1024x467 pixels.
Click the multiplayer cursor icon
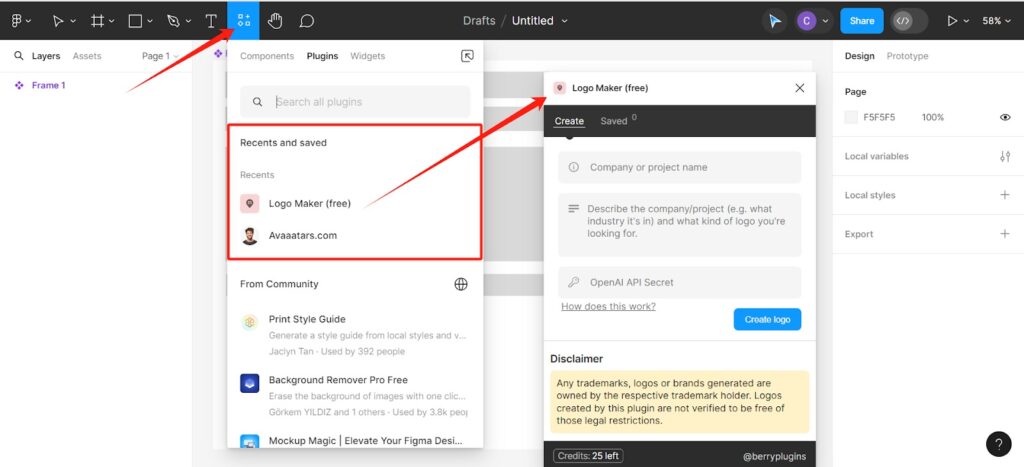pos(775,21)
